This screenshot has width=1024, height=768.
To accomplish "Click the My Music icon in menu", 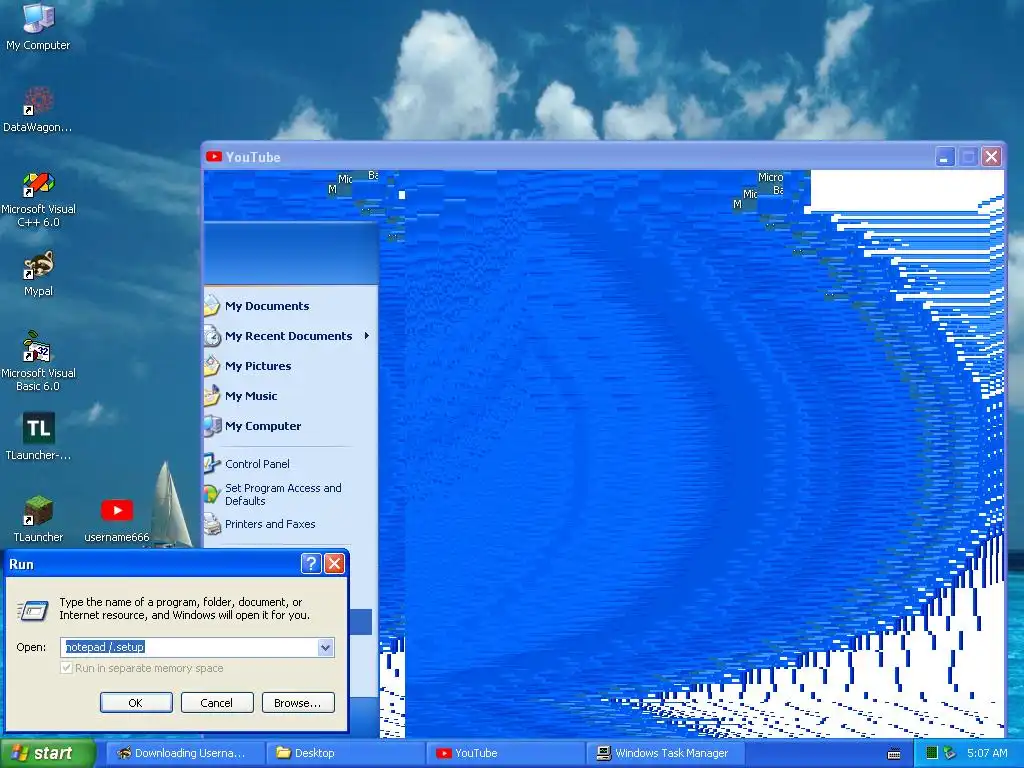I will coord(212,396).
